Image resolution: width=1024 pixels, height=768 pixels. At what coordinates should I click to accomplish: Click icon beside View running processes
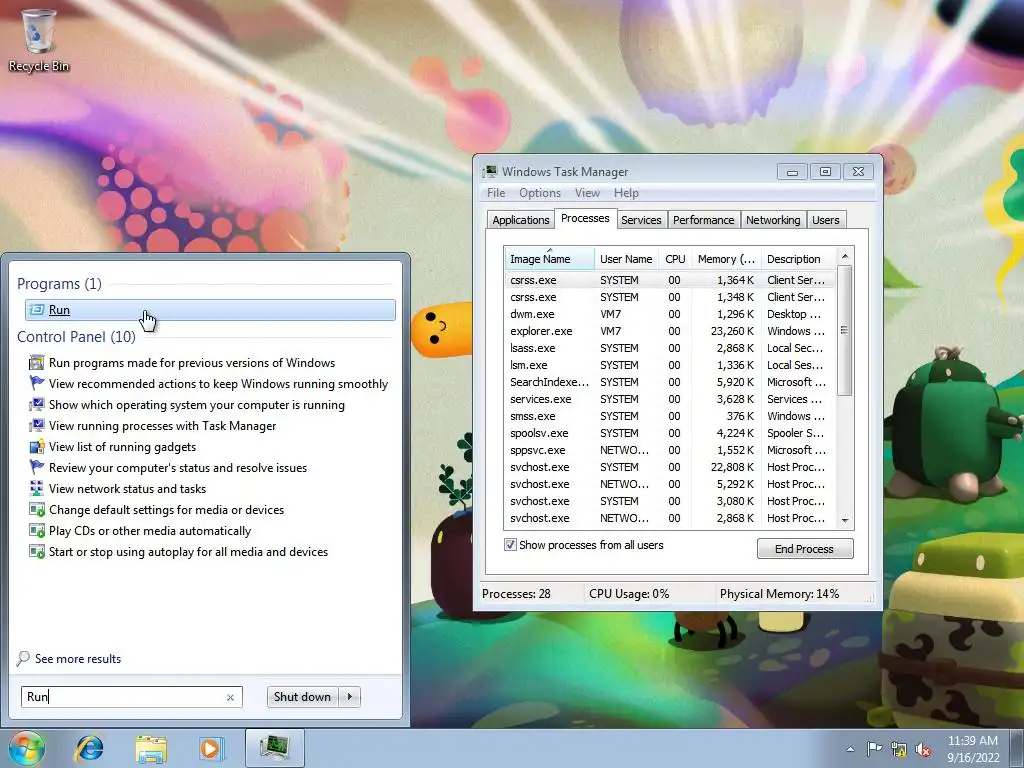(x=37, y=425)
